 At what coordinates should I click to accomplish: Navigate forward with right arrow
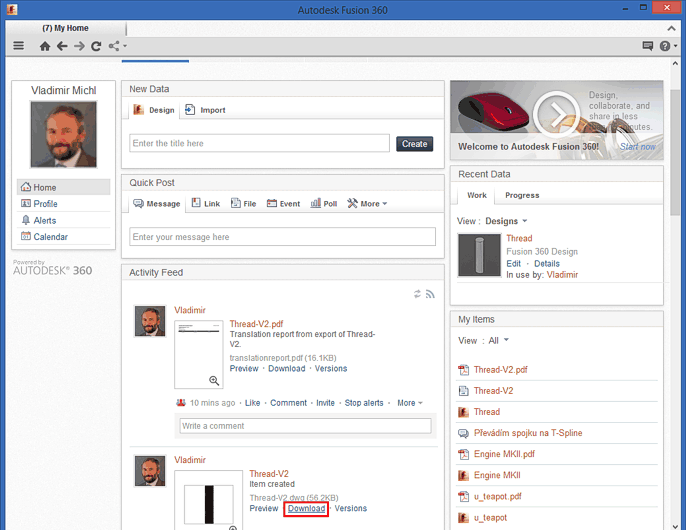pyautogui.click(x=79, y=46)
